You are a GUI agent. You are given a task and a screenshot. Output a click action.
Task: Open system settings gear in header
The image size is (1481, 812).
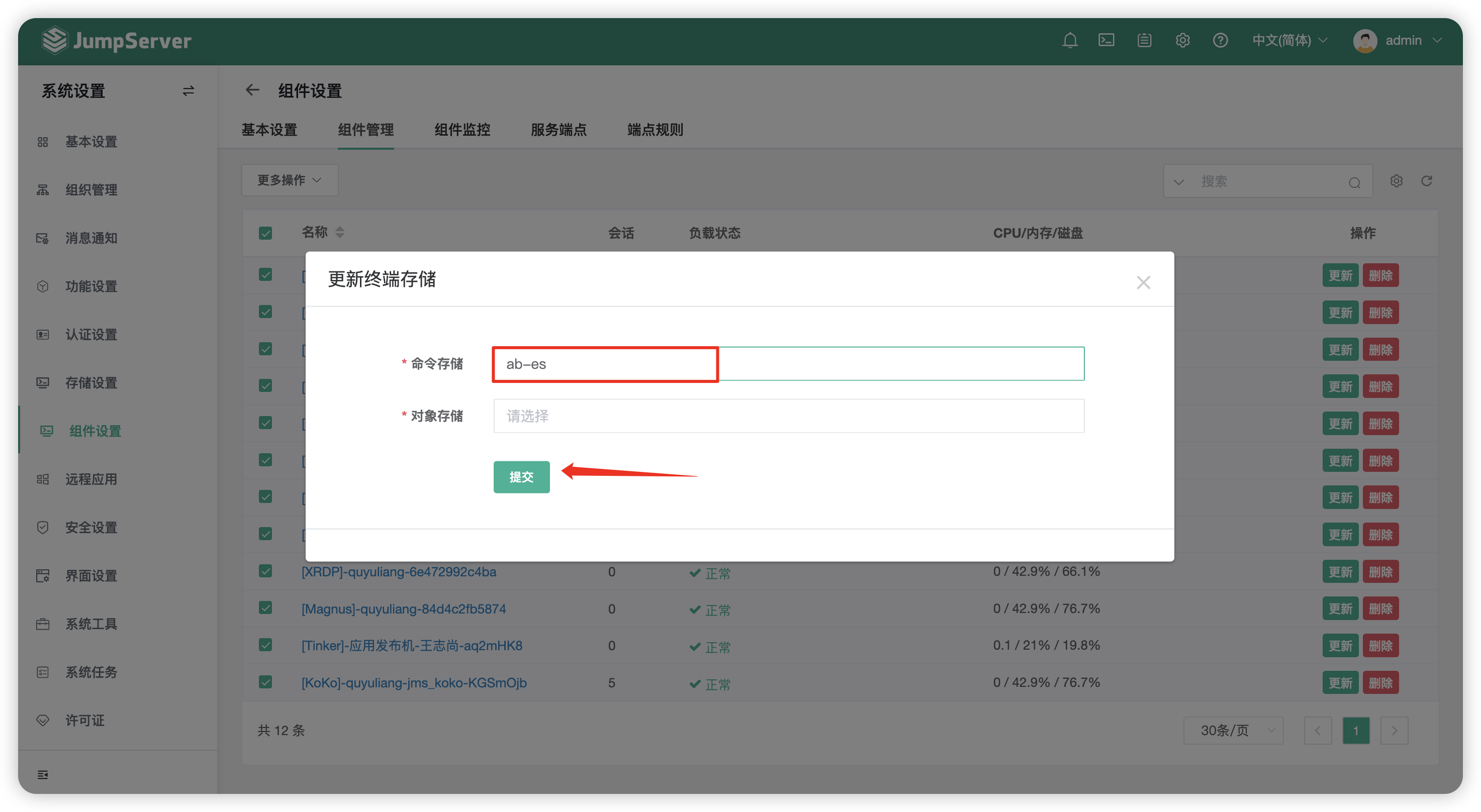pyautogui.click(x=1182, y=40)
